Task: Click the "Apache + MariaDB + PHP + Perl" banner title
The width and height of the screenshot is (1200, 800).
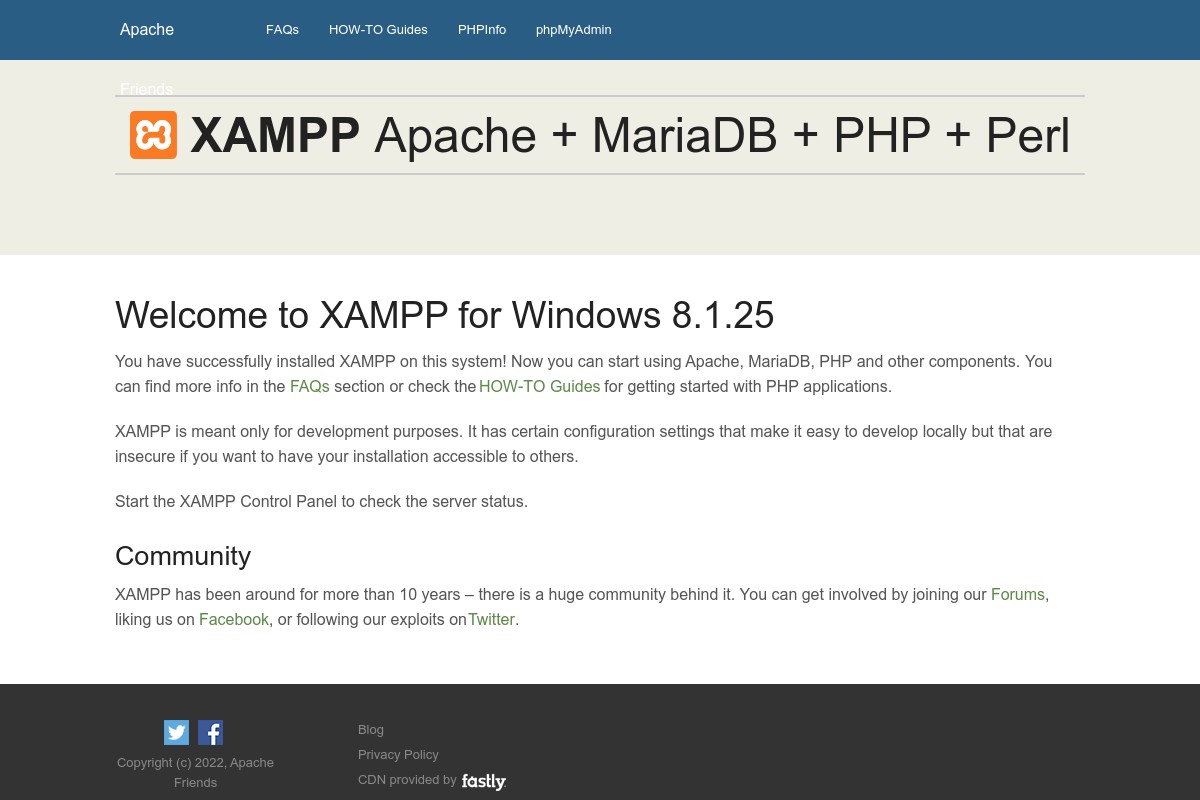Action: click(722, 135)
